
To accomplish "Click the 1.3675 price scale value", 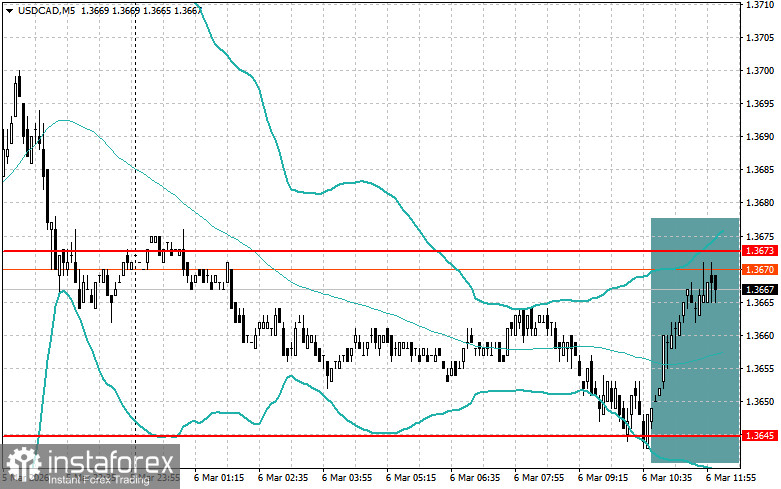I will [760, 236].
